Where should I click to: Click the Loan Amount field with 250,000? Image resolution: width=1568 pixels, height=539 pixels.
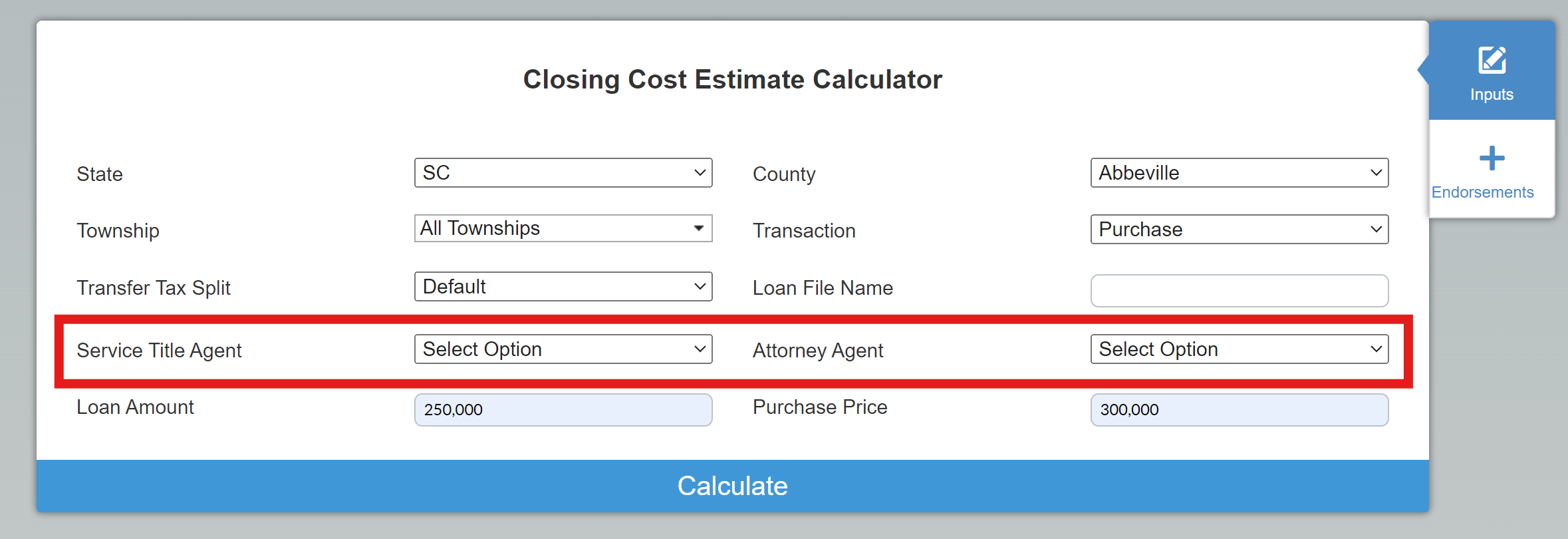pos(563,410)
